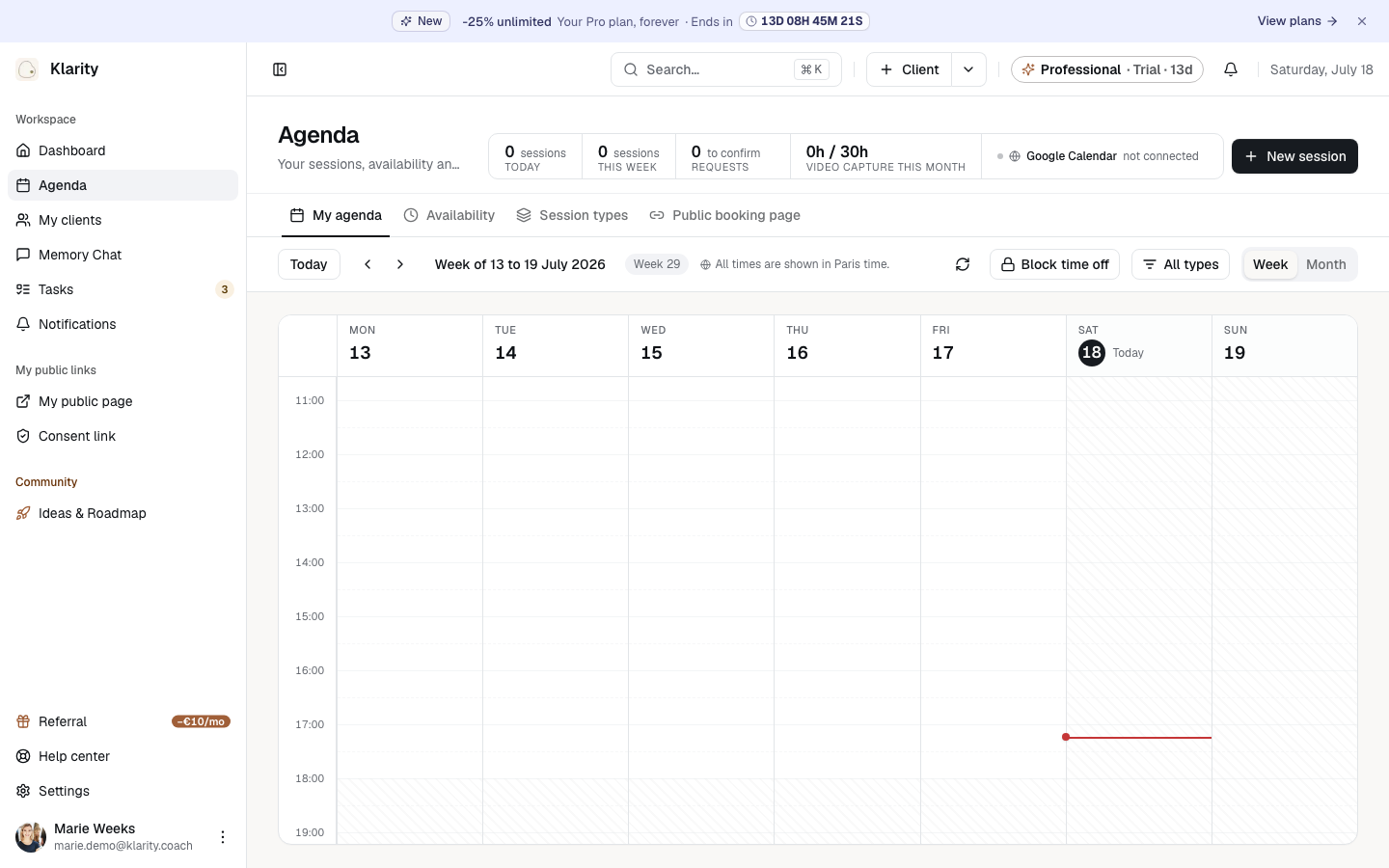Click the New session button
This screenshot has width=1389, height=868.
(x=1294, y=156)
